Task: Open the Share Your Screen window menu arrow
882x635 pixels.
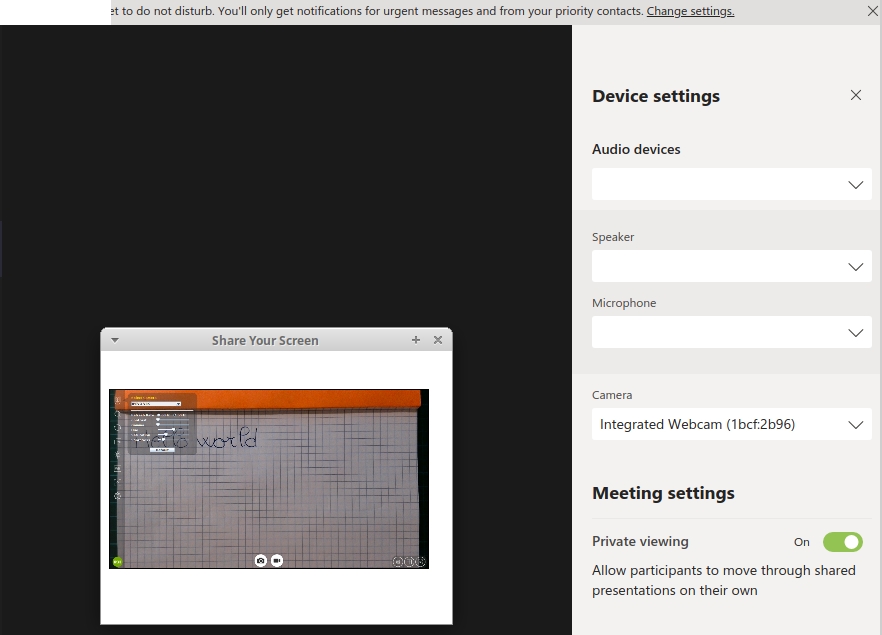Action: [115, 340]
